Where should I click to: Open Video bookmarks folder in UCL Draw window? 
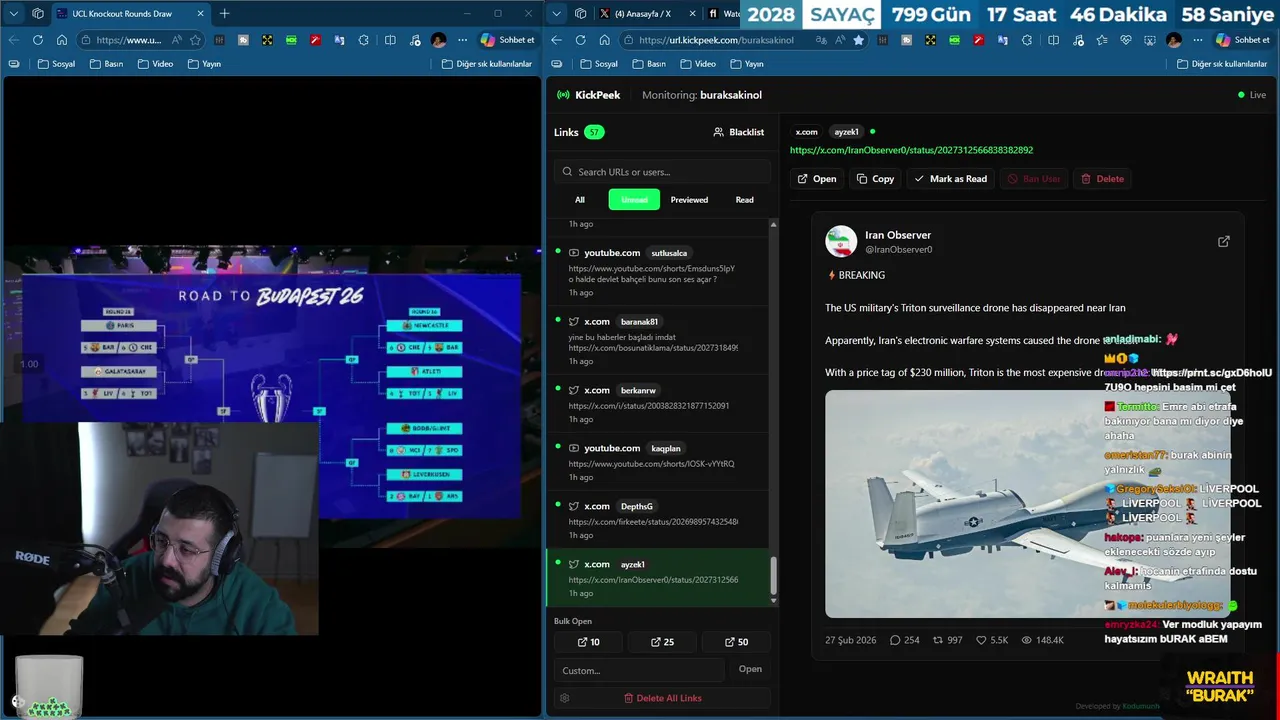pyautogui.click(x=154, y=64)
